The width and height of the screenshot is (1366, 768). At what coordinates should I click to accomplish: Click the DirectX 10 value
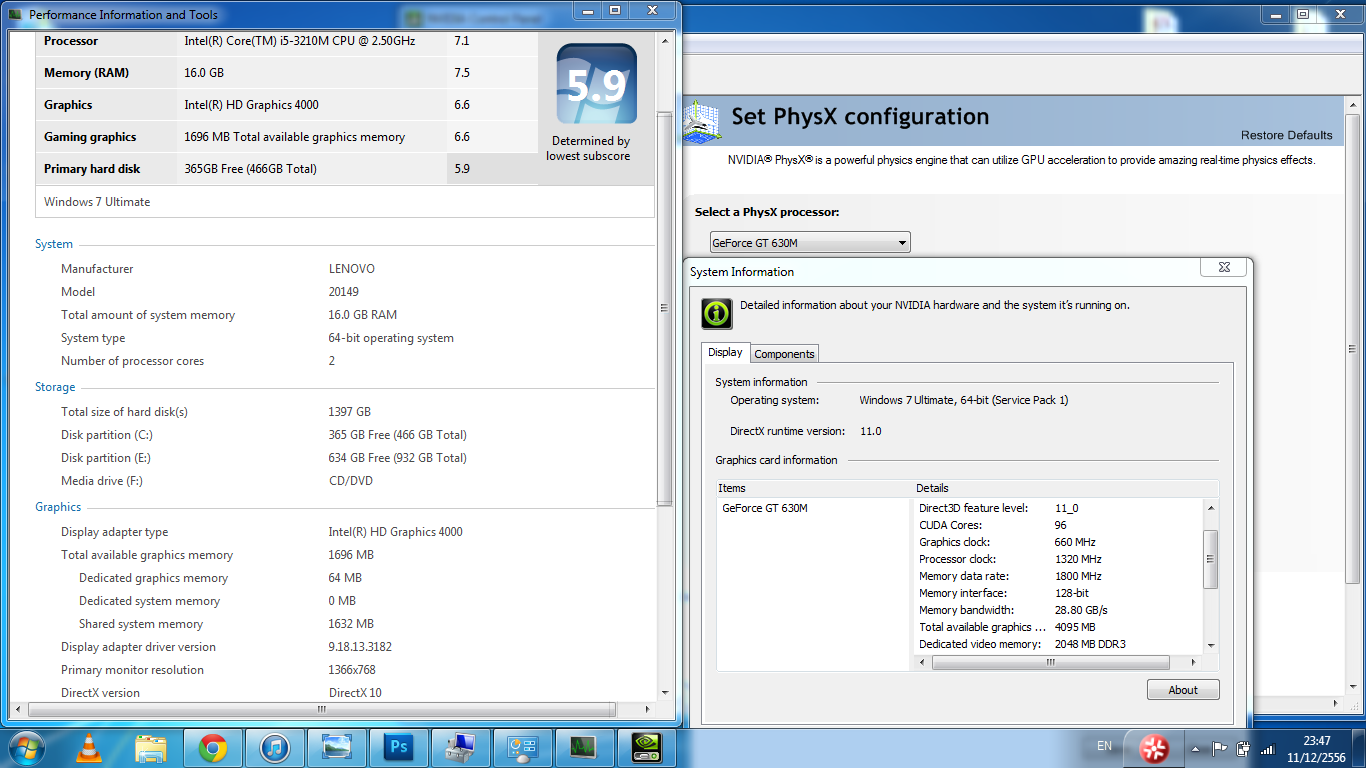(355, 693)
